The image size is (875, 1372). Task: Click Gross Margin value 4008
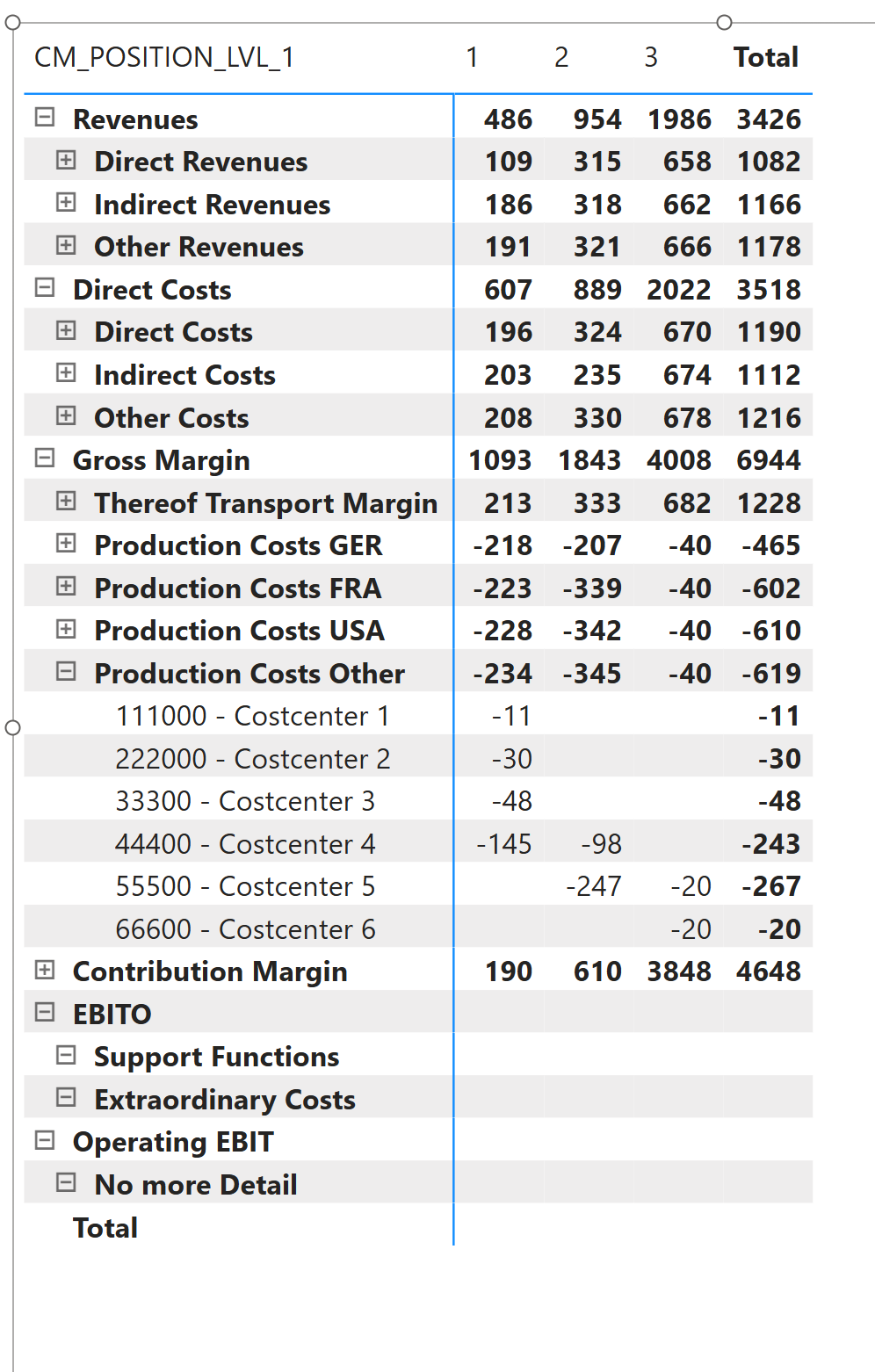(x=679, y=460)
